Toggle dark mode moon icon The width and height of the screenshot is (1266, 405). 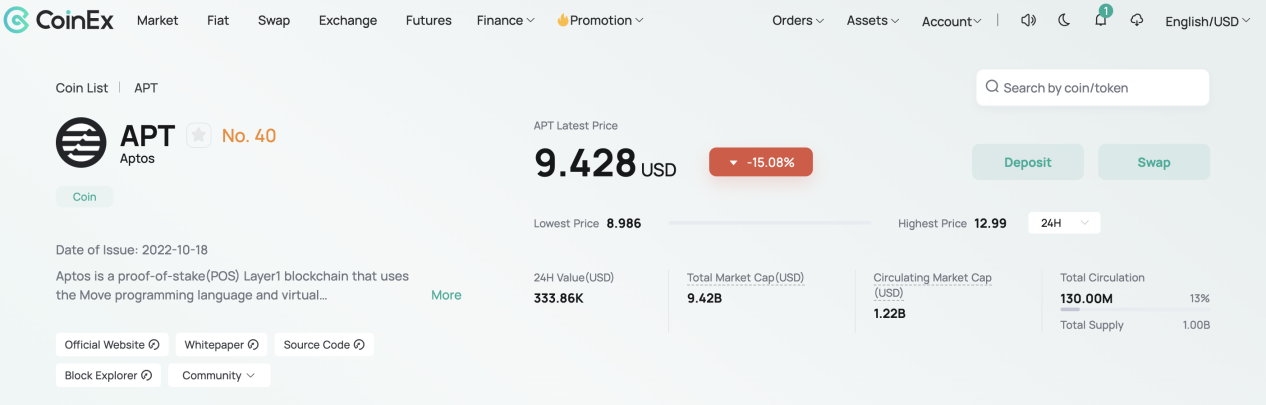coord(1064,20)
